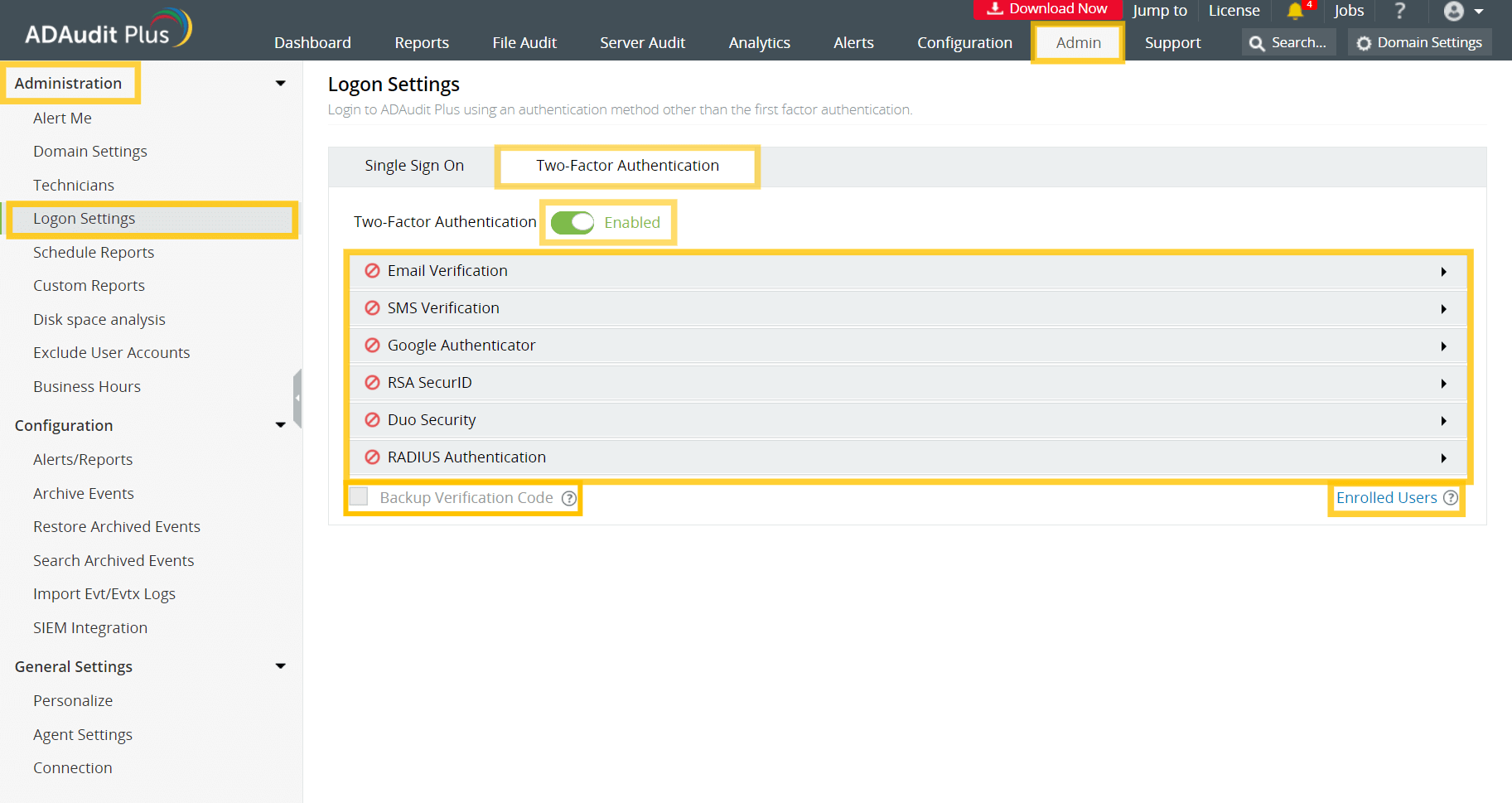Screen dimensions: 1512x803
Task: Open the Enrolled Users link
Action: (x=1386, y=498)
